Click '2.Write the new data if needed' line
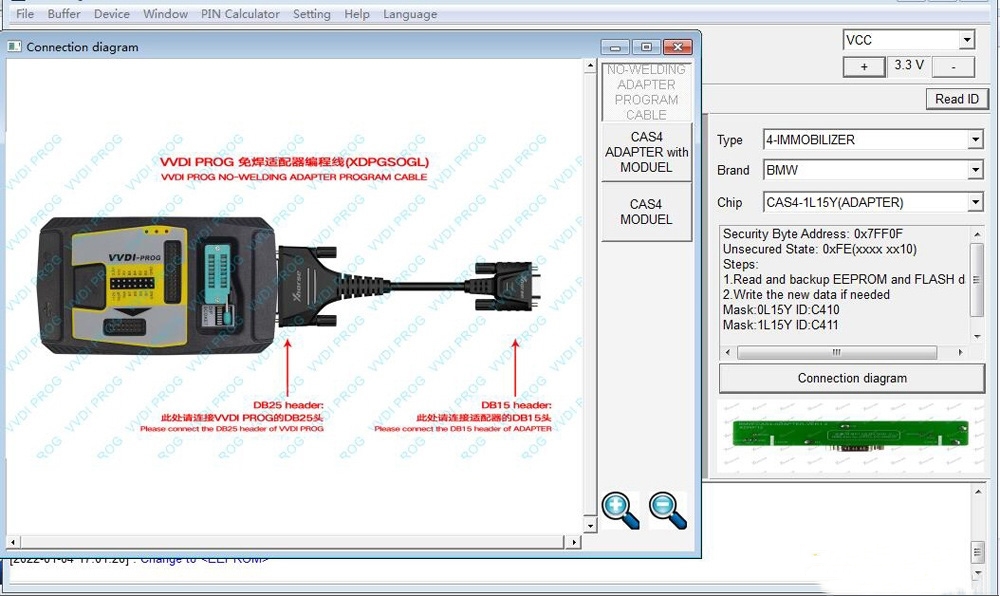The image size is (1000, 596). [806, 294]
